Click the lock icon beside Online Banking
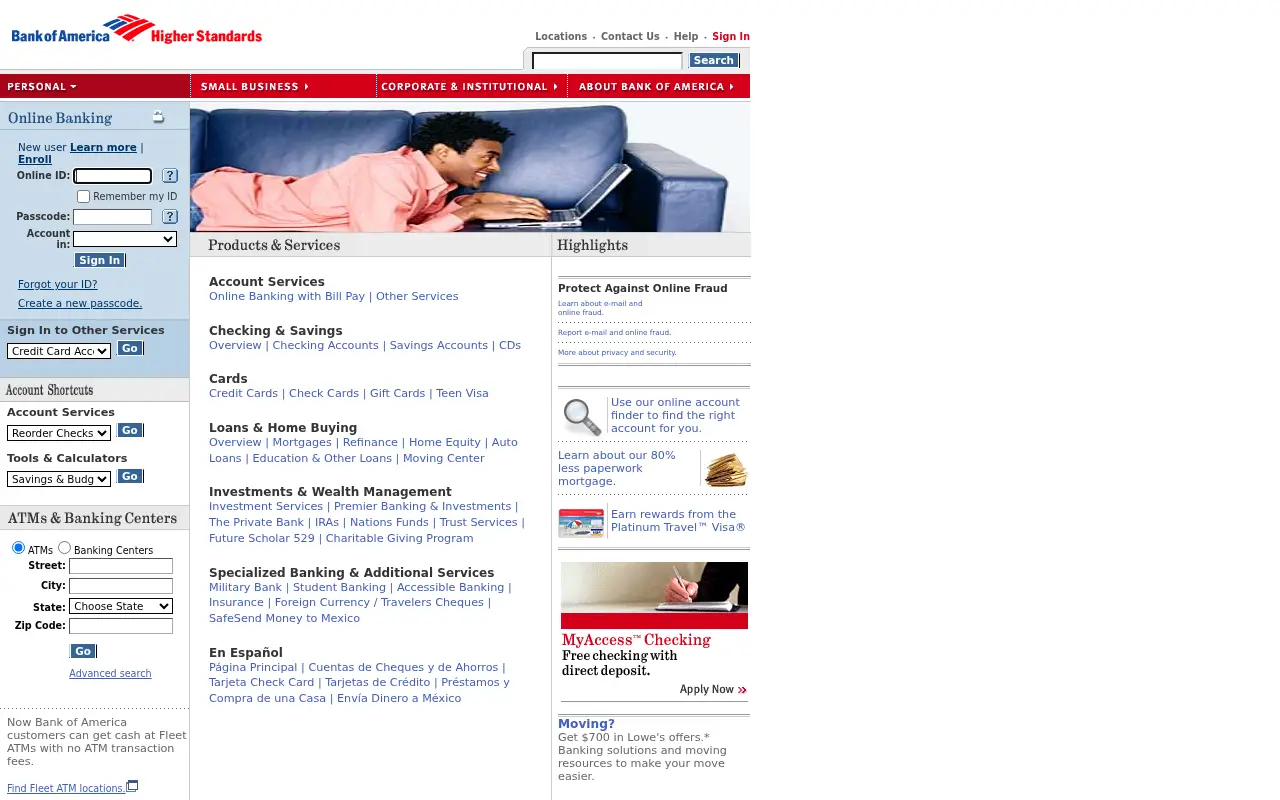Screen dimensions: 1280x800 tap(158, 117)
